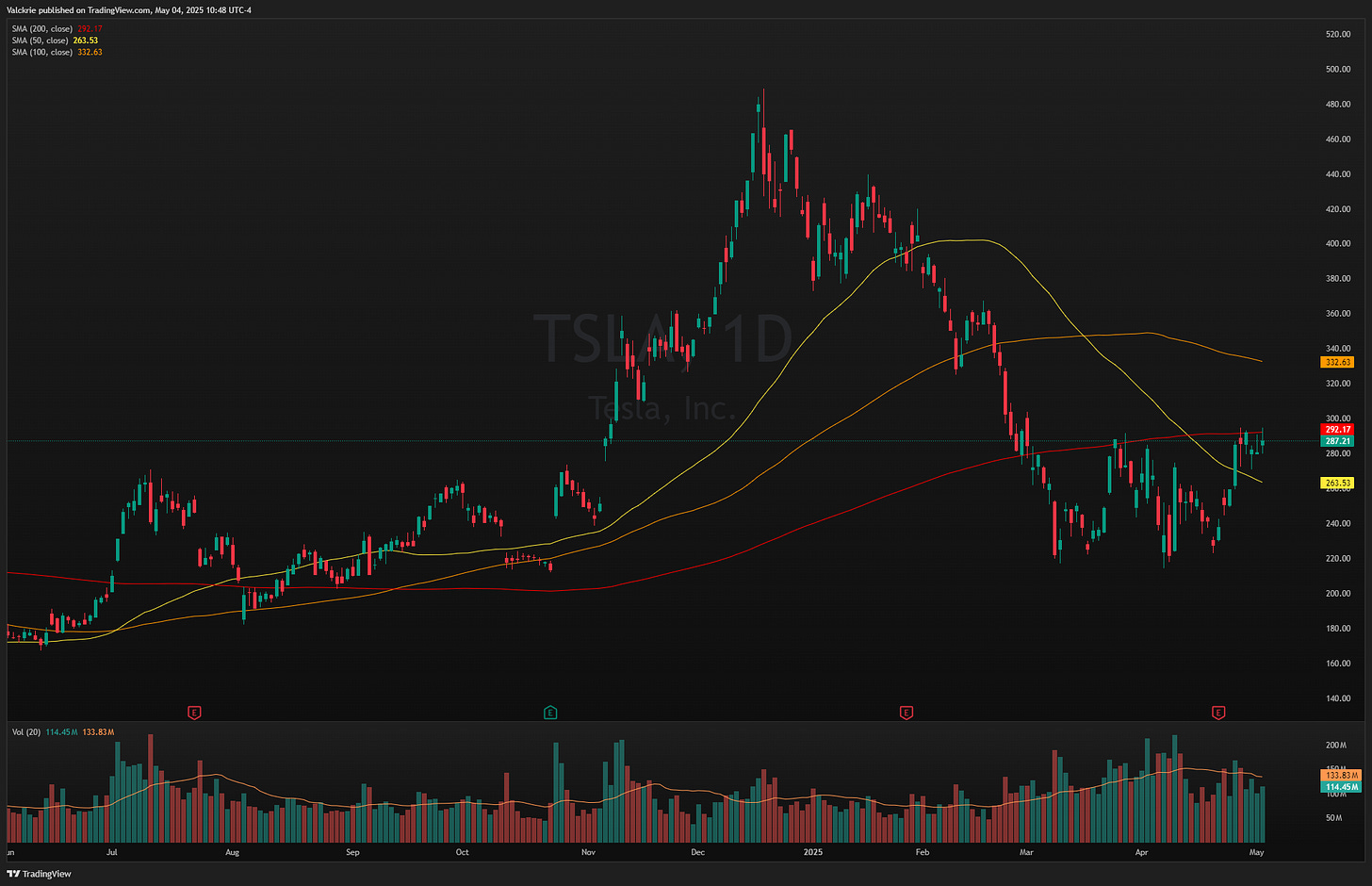The width and height of the screenshot is (1372, 886).
Task: Click the Oct label on time axis
Action: point(462,852)
